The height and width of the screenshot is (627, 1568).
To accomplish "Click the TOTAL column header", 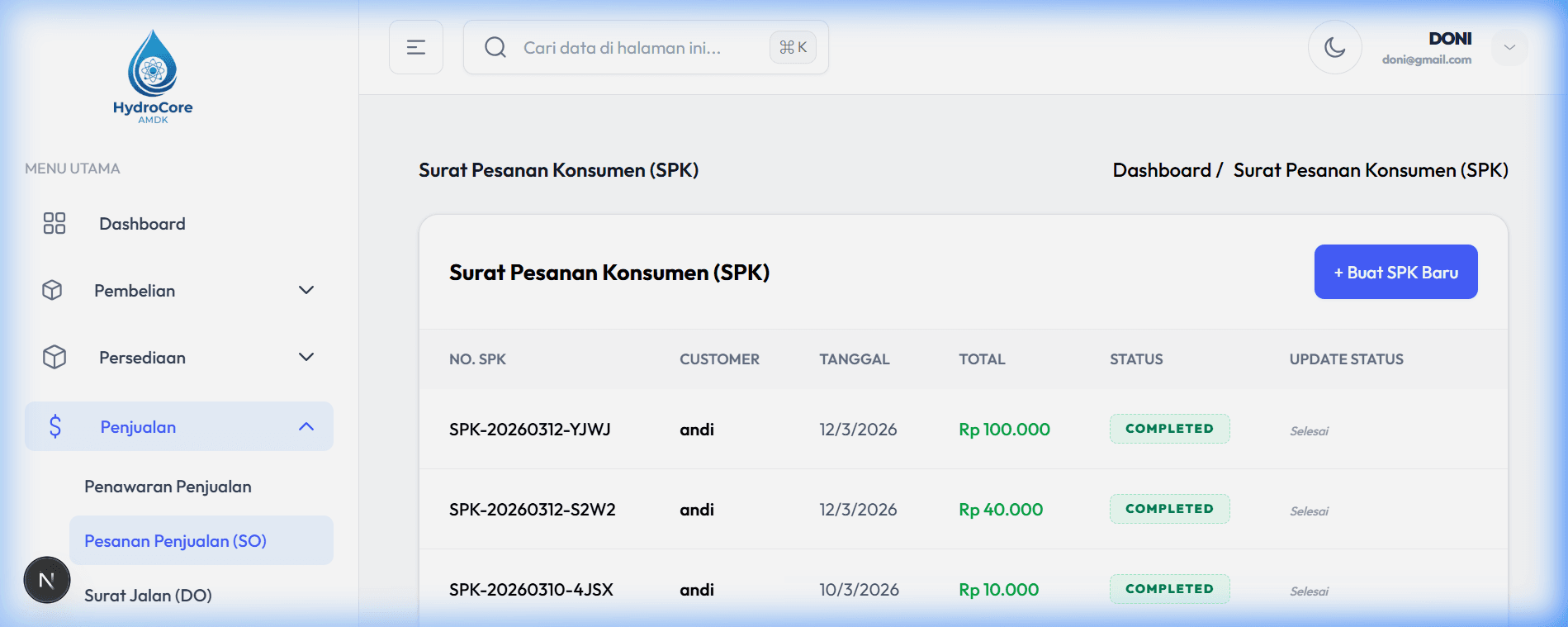I will pyautogui.click(x=982, y=359).
